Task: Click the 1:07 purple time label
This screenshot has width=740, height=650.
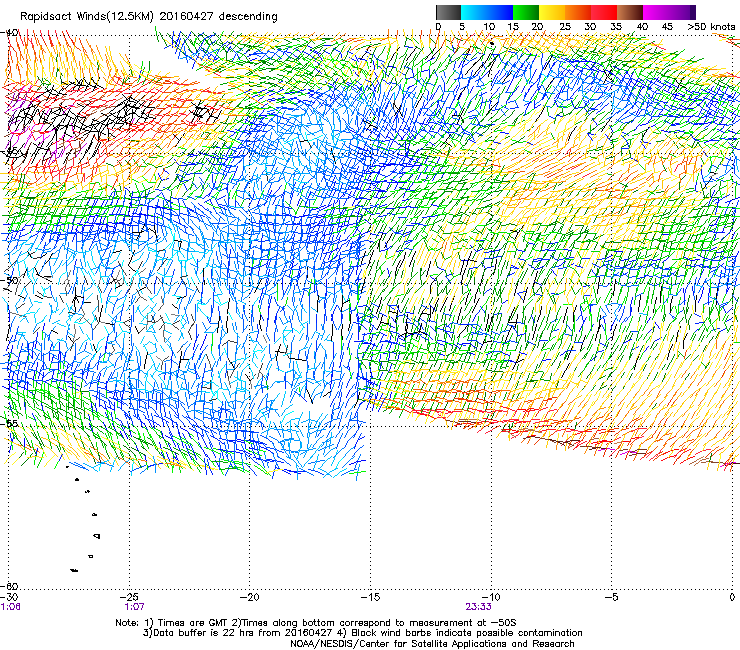Action: 134,607
